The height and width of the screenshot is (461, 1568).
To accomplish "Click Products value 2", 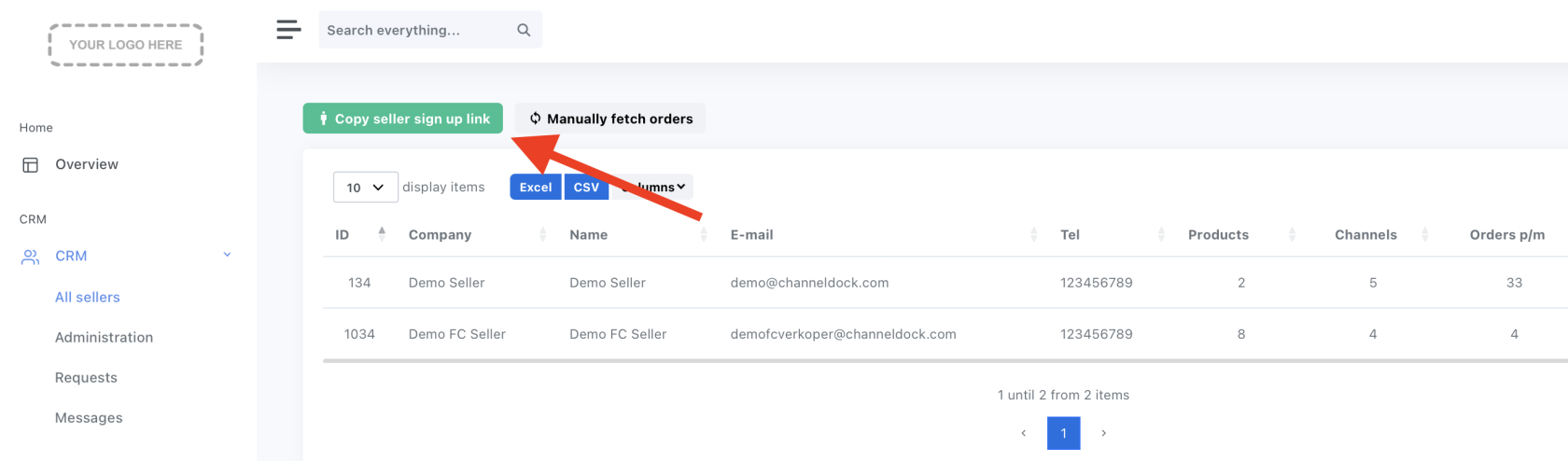I will pyautogui.click(x=1241, y=283).
